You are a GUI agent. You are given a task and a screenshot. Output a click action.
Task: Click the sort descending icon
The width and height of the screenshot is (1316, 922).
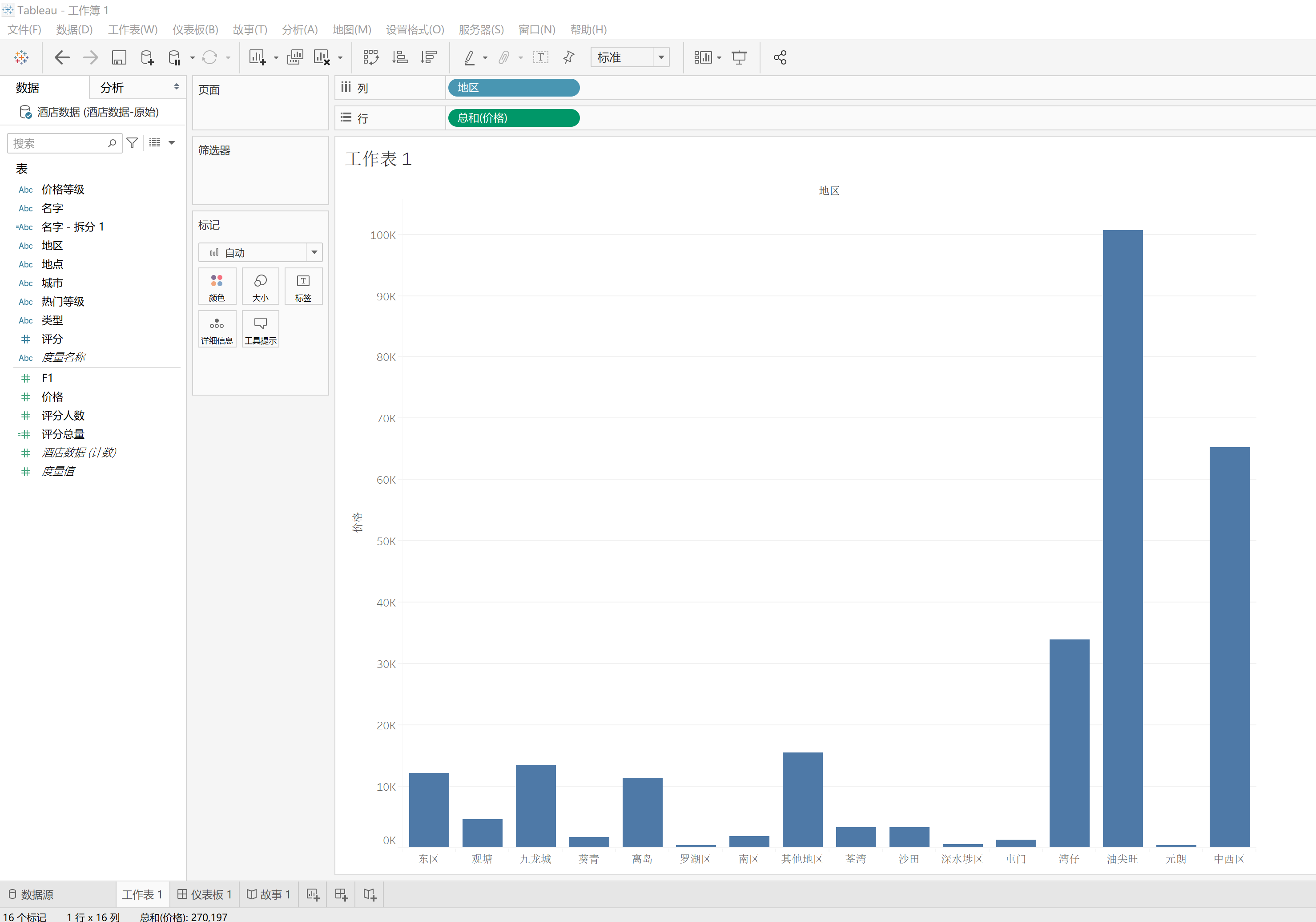tap(428, 57)
